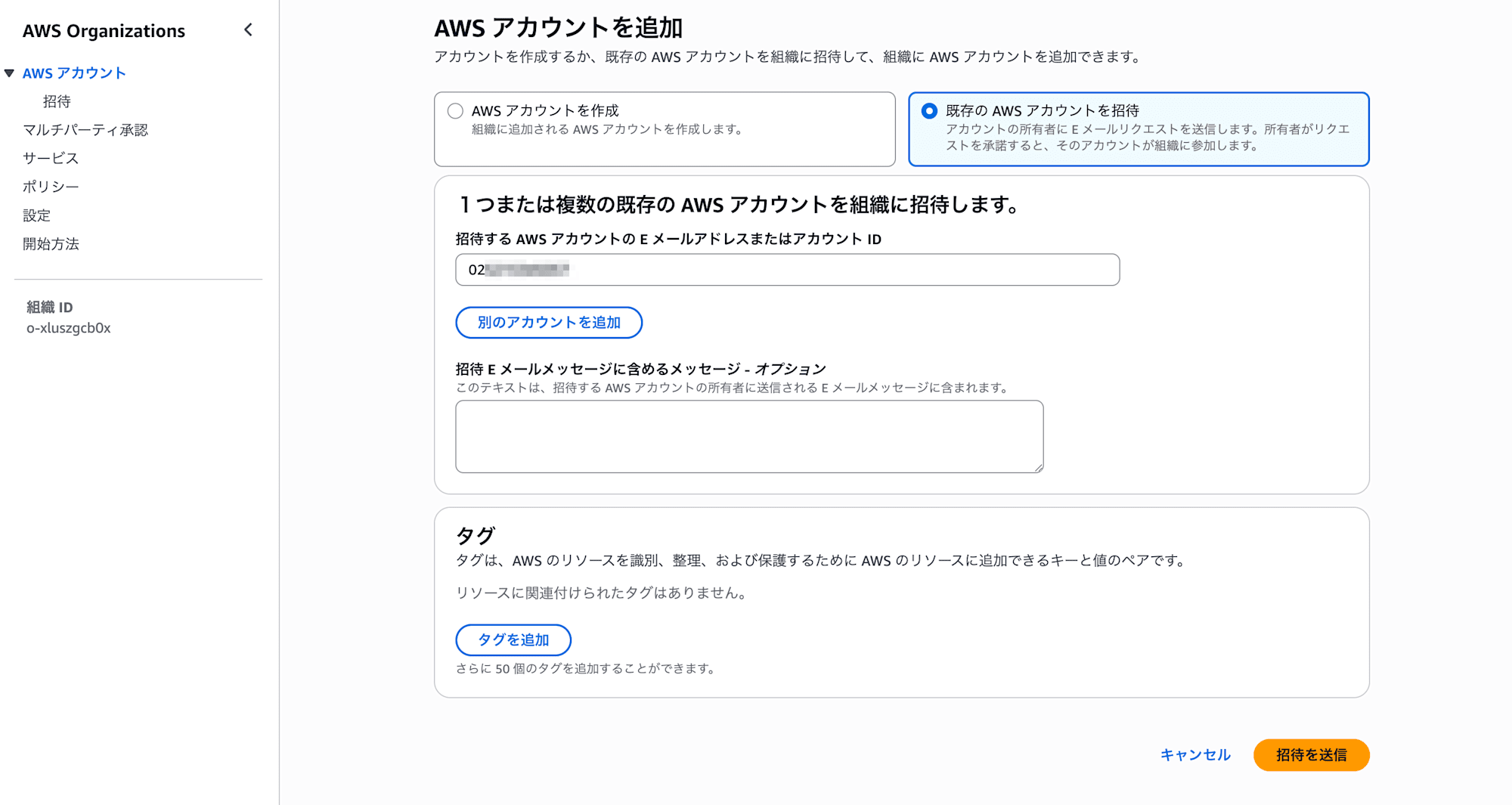The width and height of the screenshot is (1512, 805).
Task: Go to ポリシー in the sidebar
Action: pyautogui.click(x=51, y=187)
